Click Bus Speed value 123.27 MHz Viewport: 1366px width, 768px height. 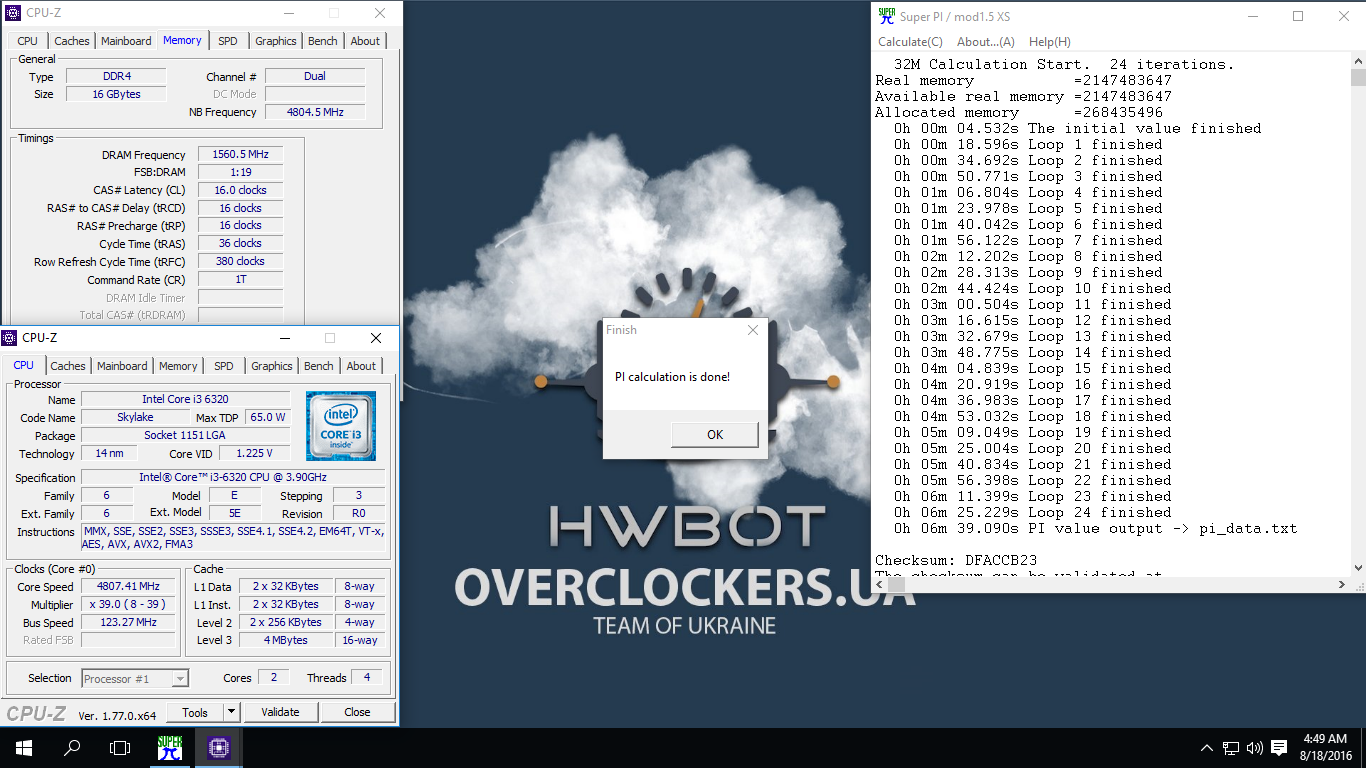(x=128, y=623)
